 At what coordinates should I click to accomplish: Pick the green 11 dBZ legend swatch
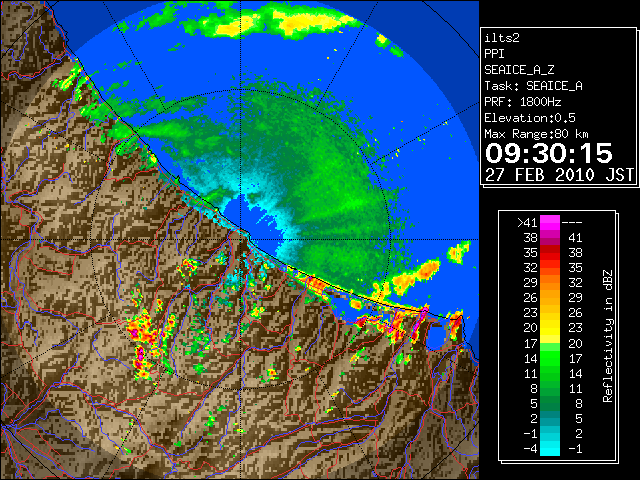coord(550,373)
